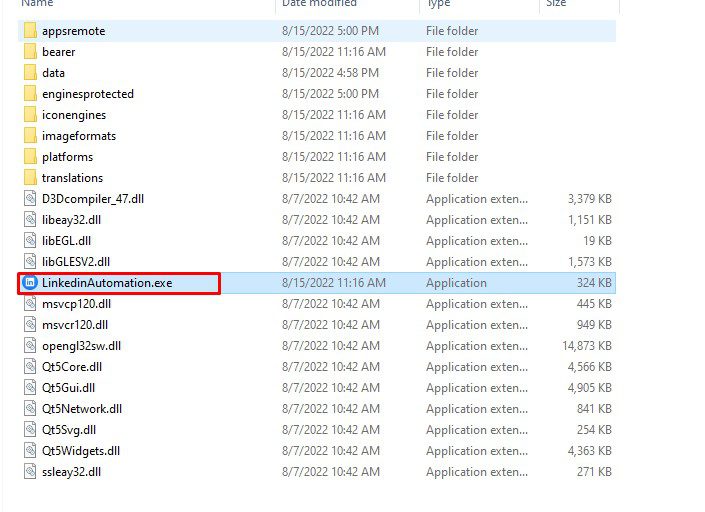The image size is (705, 512).
Task: Click the opengl32sw.dll file icon
Action: click(x=30, y=346)
